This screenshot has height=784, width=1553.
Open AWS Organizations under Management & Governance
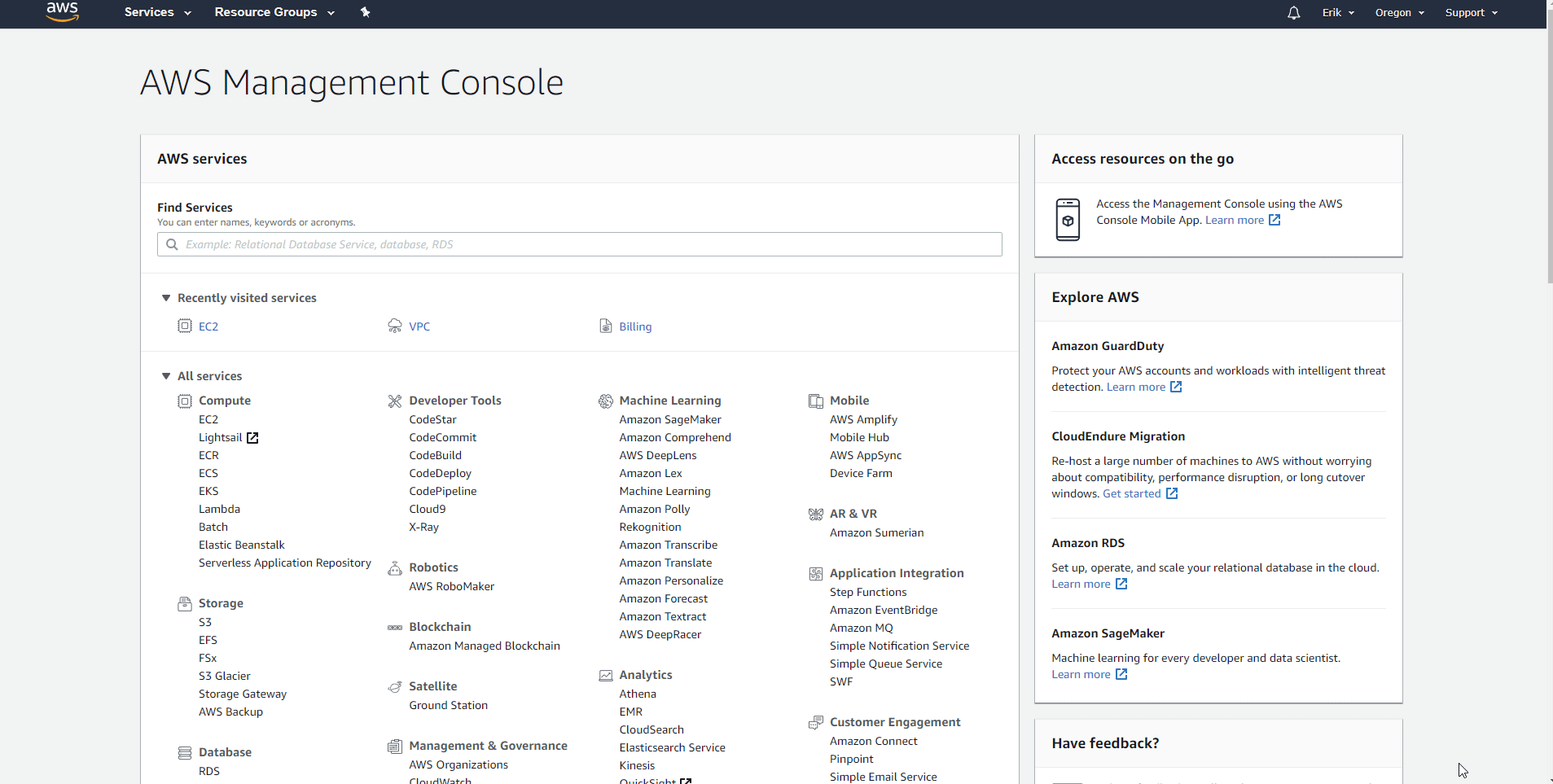458,764
